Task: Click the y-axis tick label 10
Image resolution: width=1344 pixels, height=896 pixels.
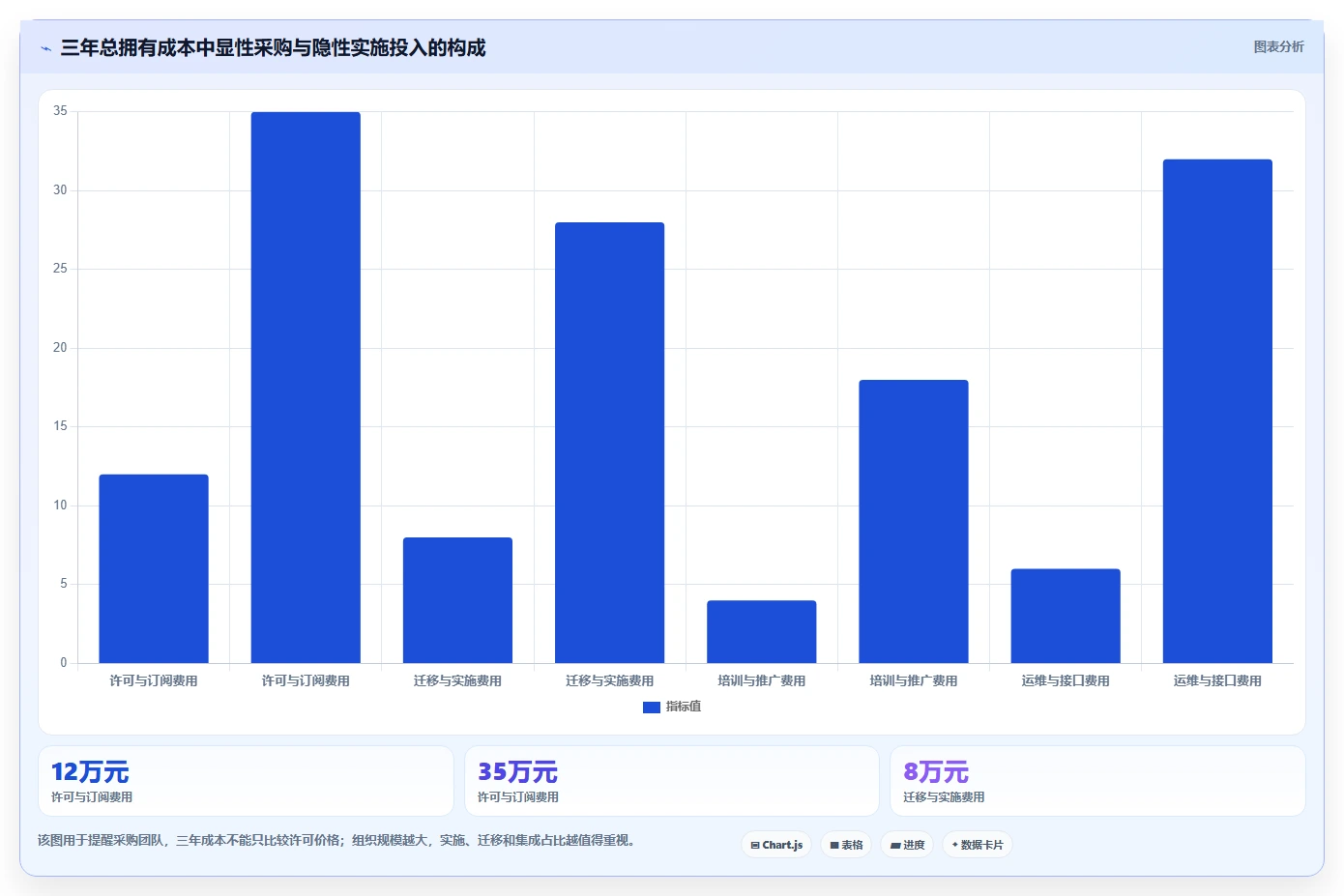Action: [60, 506]
